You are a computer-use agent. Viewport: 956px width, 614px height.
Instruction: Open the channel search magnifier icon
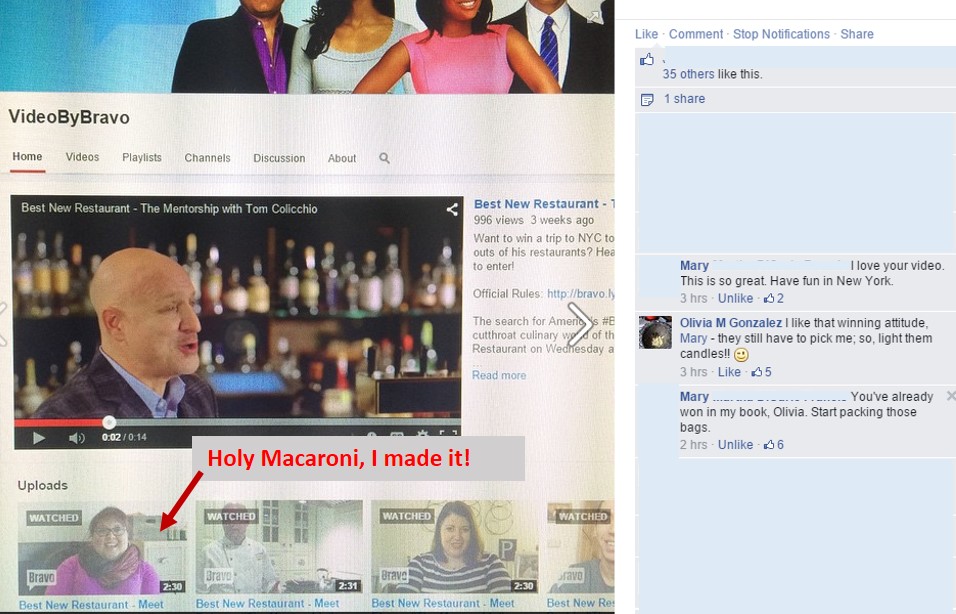(x=384, y=158)
